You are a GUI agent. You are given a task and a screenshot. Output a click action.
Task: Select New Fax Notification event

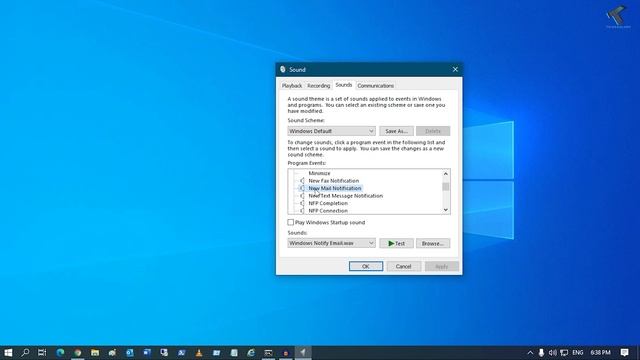click(334, 181)
